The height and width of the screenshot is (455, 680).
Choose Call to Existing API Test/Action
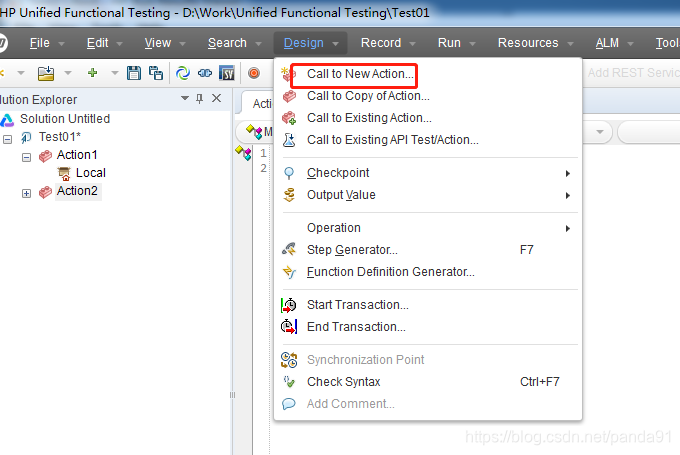pyautogui.click(x=428, y=140)
